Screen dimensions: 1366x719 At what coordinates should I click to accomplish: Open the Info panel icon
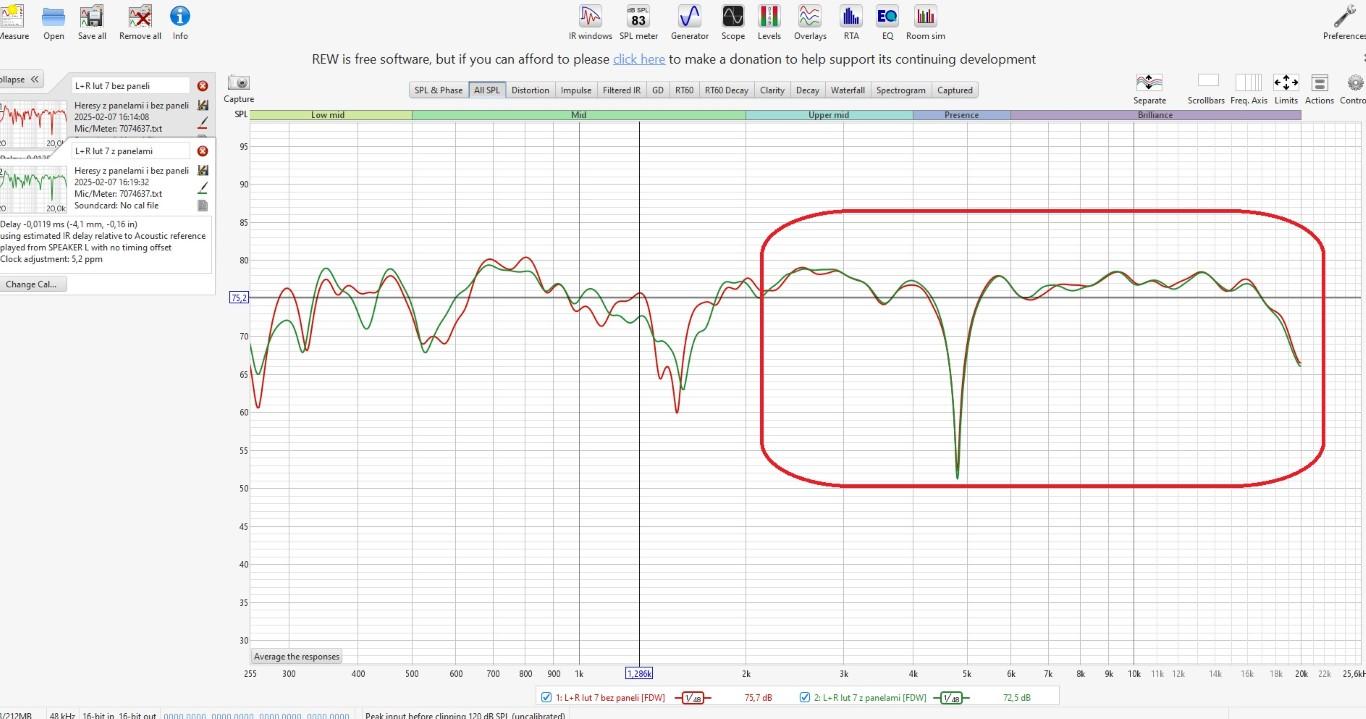180,16
